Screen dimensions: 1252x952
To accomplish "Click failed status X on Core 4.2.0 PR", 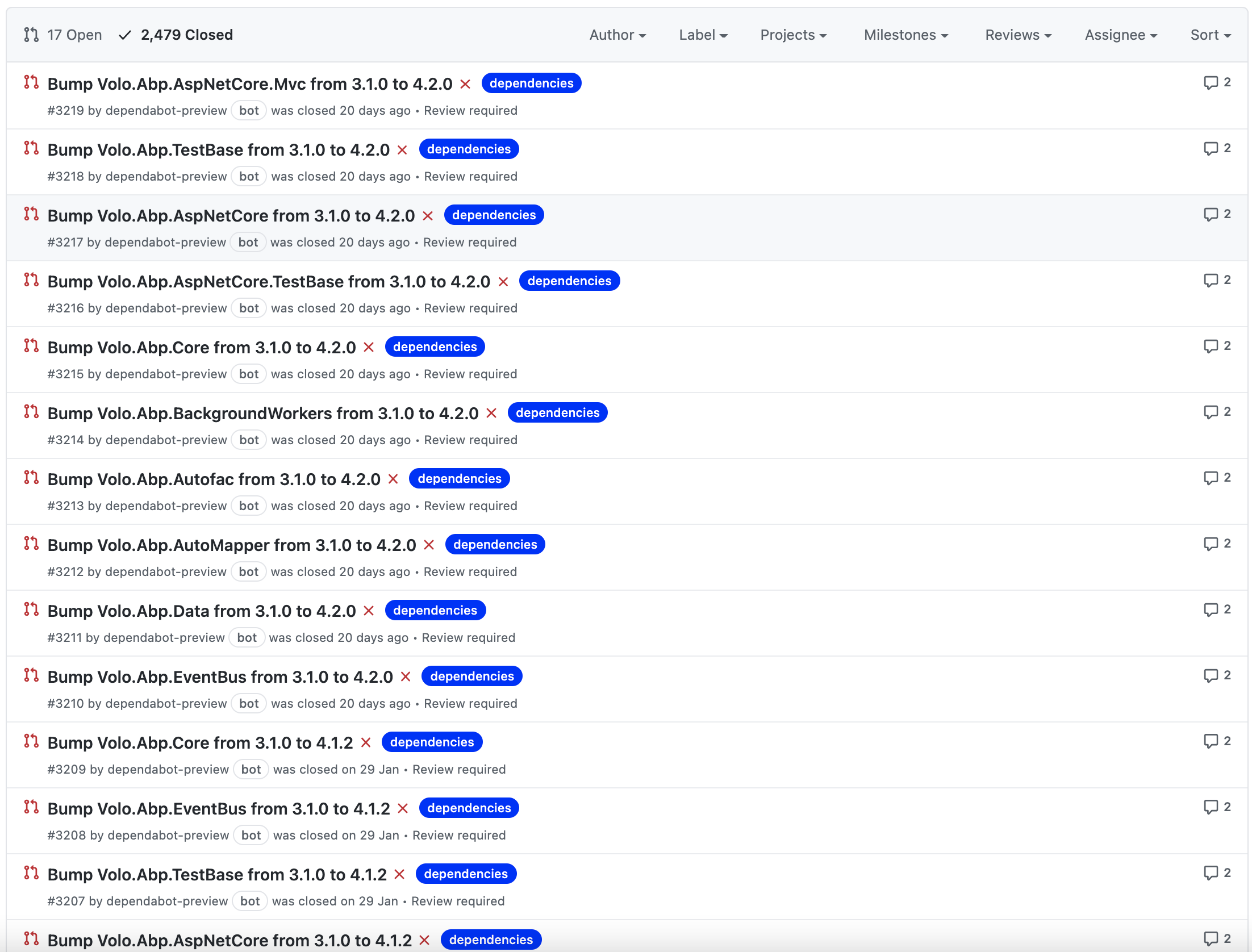I will pos(369,348).
